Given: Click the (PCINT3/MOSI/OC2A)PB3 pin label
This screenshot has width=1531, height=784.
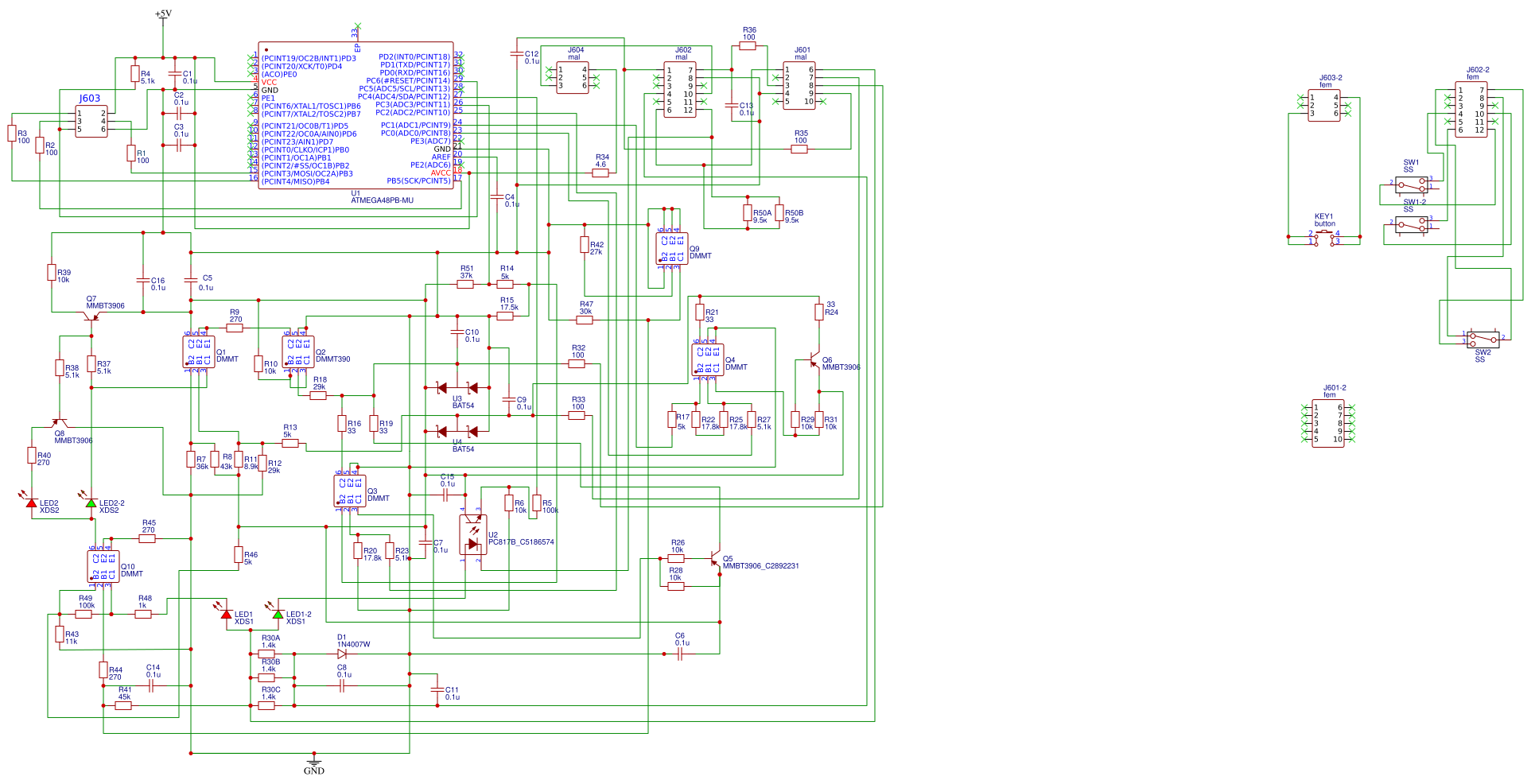Looking at the screenshot, I should [307, 174].
